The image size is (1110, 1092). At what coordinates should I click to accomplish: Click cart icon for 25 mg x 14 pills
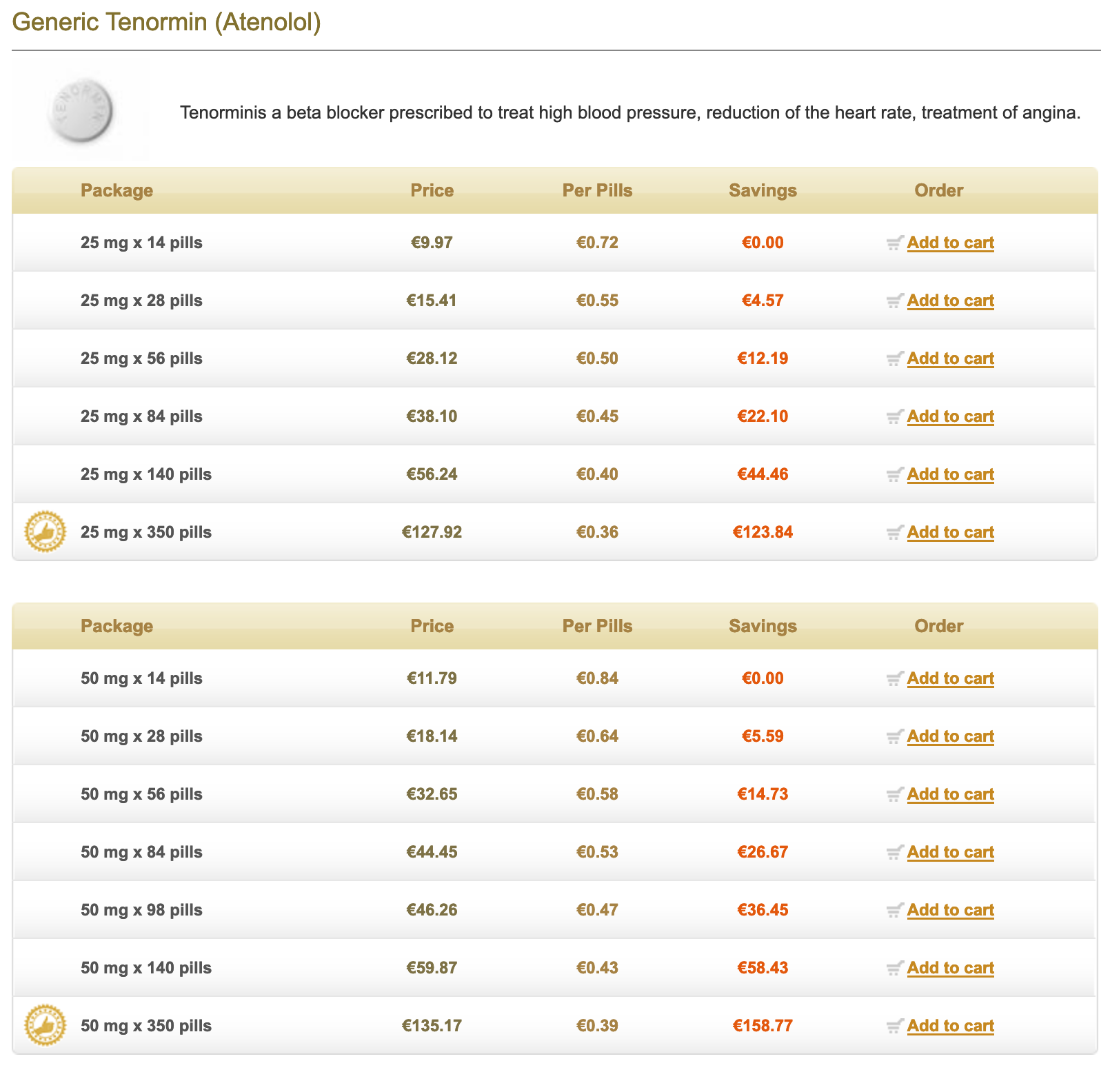coord(894,243)
